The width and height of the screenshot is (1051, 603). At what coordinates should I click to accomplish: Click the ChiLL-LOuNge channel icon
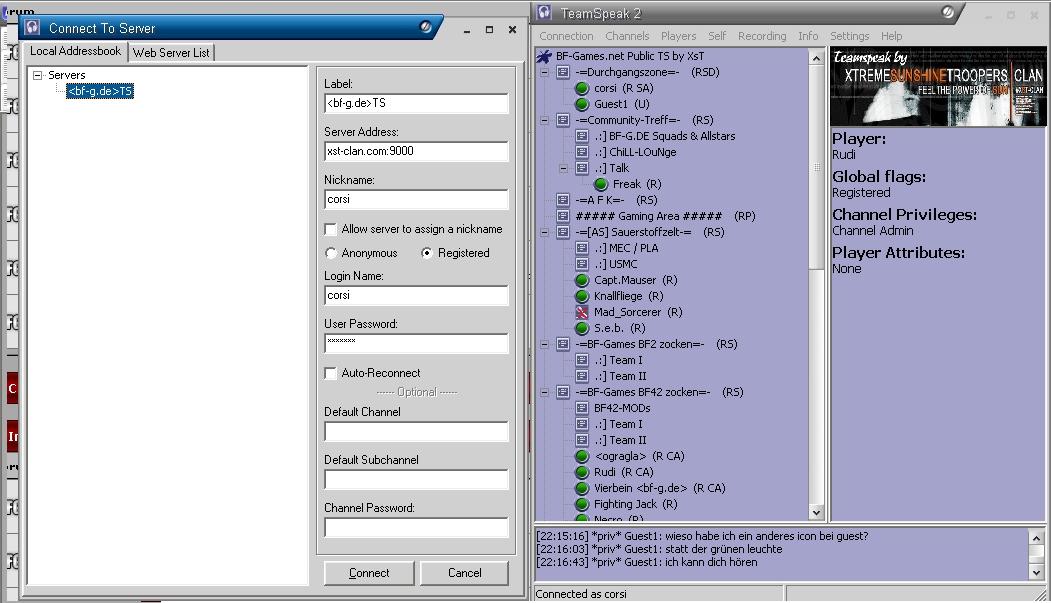click(582, 152)
